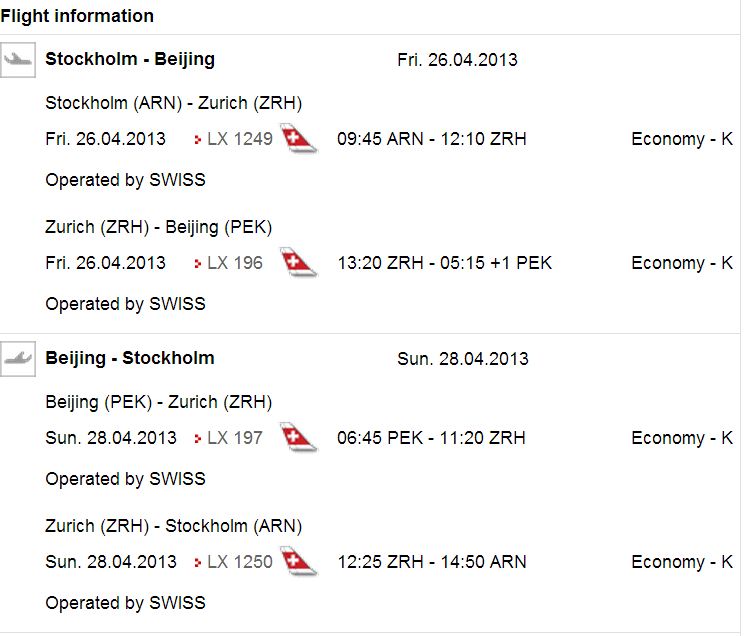The width and height of the screenshot is (748, 636).
Task: Click the return Beijing - Stockholm plane icon
Action: [x=18, y=359]
